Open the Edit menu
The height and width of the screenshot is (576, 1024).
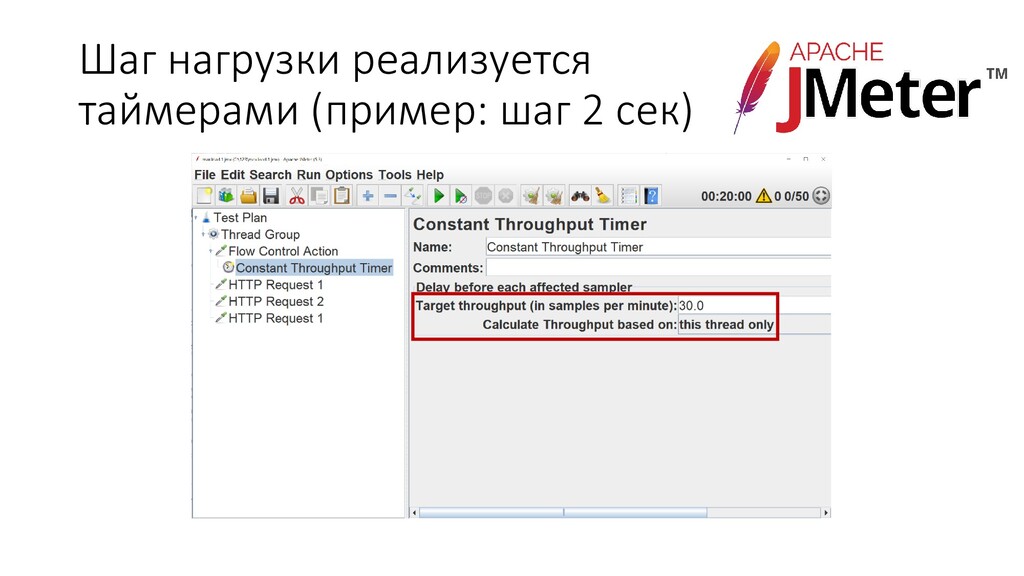click(x=232, y=175)
